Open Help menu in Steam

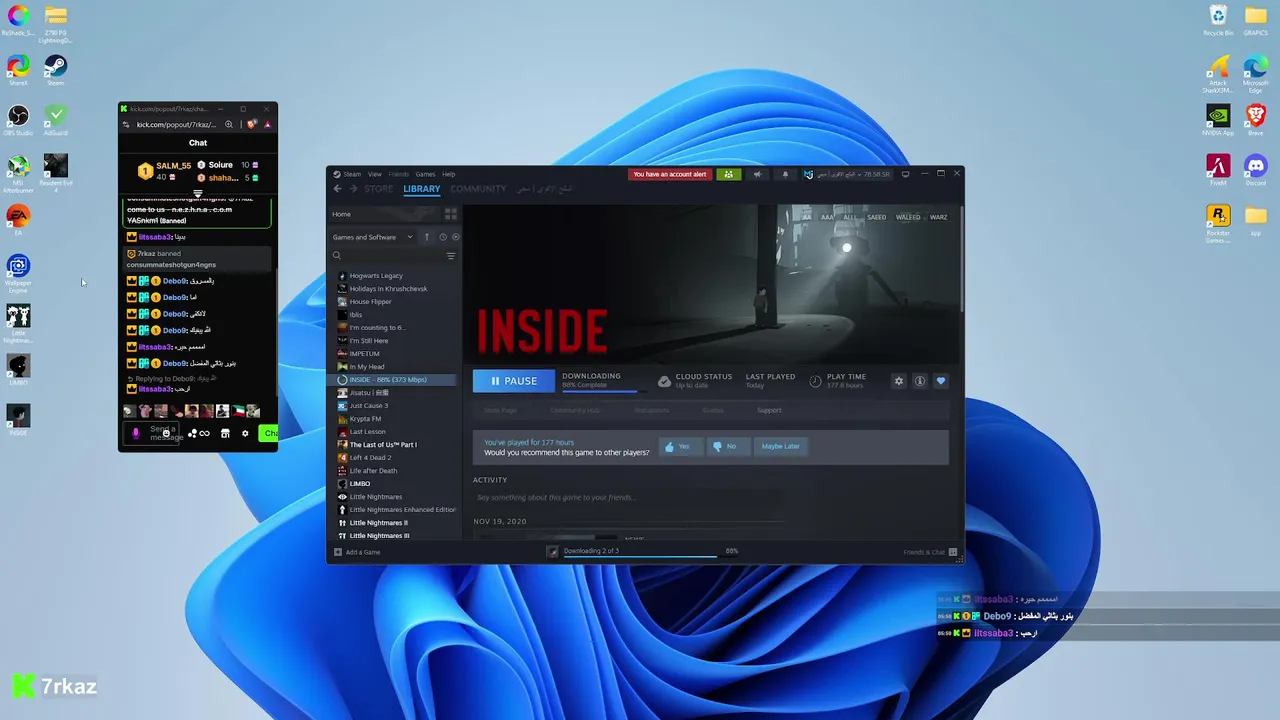tap(448, 174)
